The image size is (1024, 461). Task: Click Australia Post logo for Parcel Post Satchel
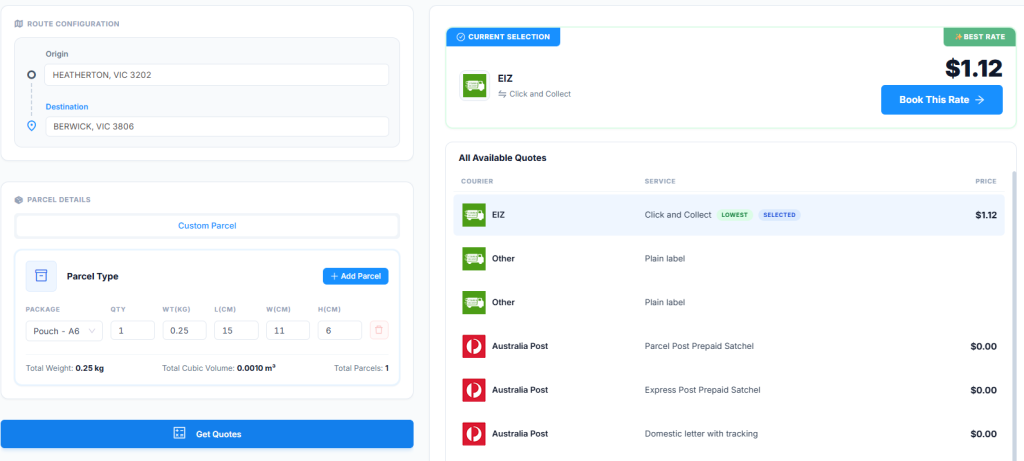pyautogui.click(x=474, y=346)
